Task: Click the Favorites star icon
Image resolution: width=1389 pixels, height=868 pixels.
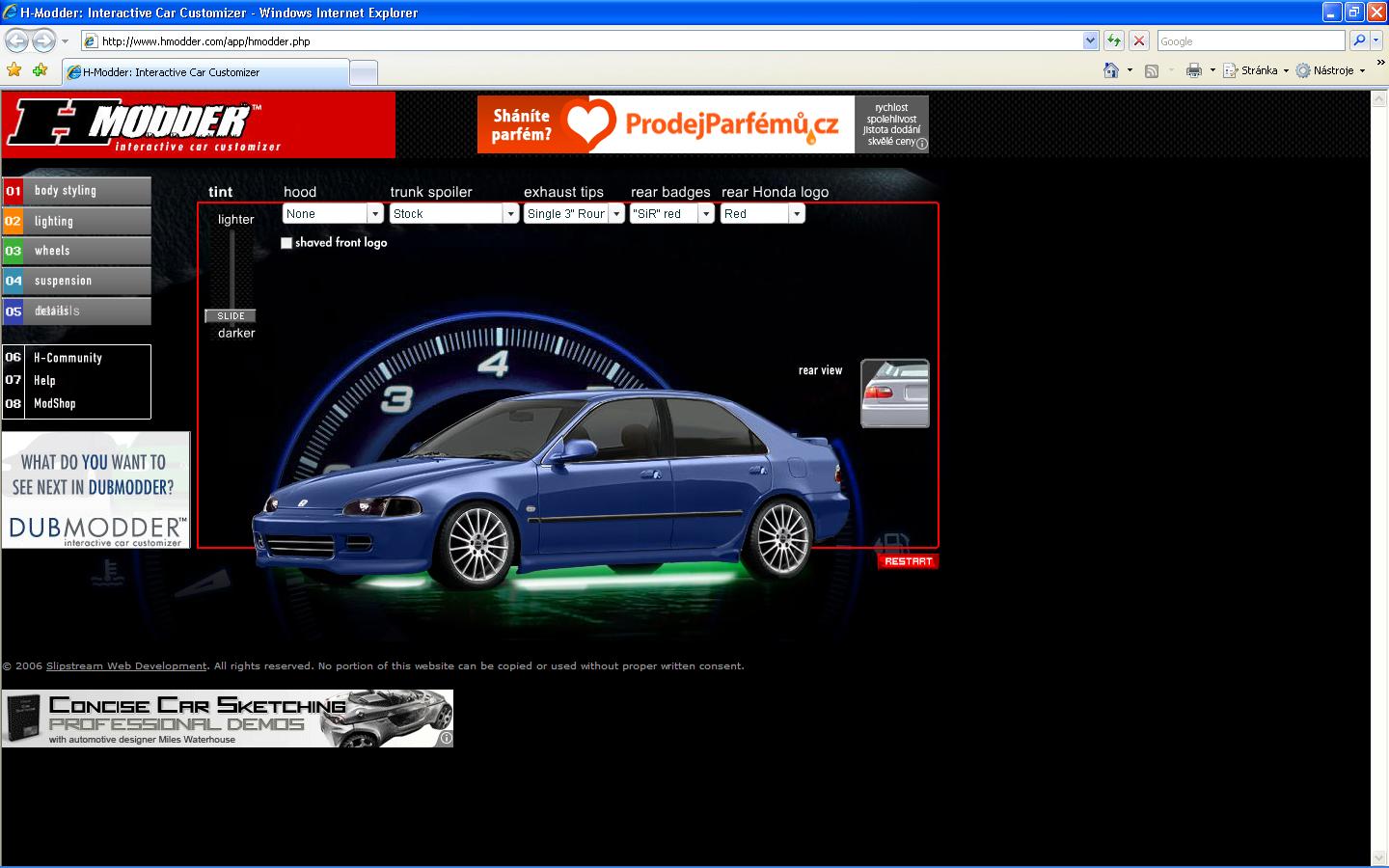Action: 14,70
